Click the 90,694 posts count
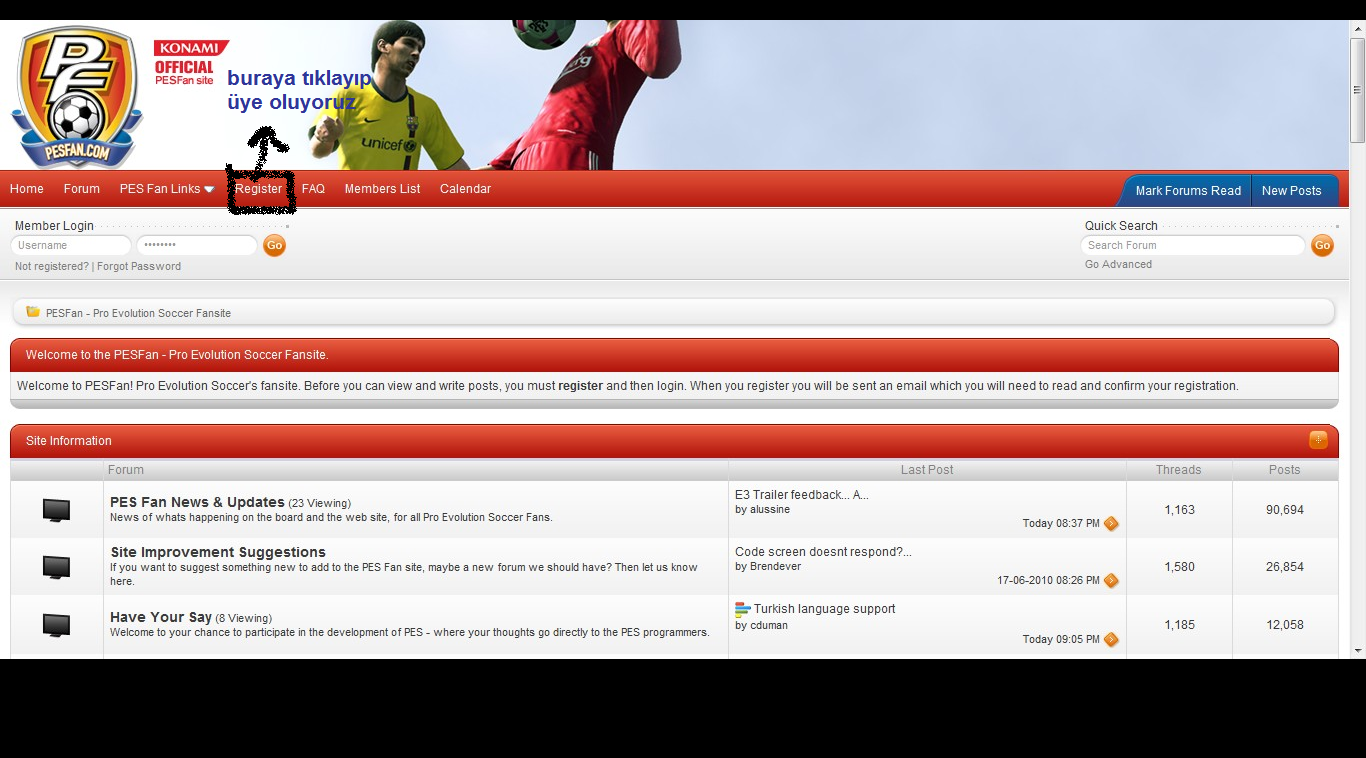This screenshot has width=1366, height=758. [1285, 510]
